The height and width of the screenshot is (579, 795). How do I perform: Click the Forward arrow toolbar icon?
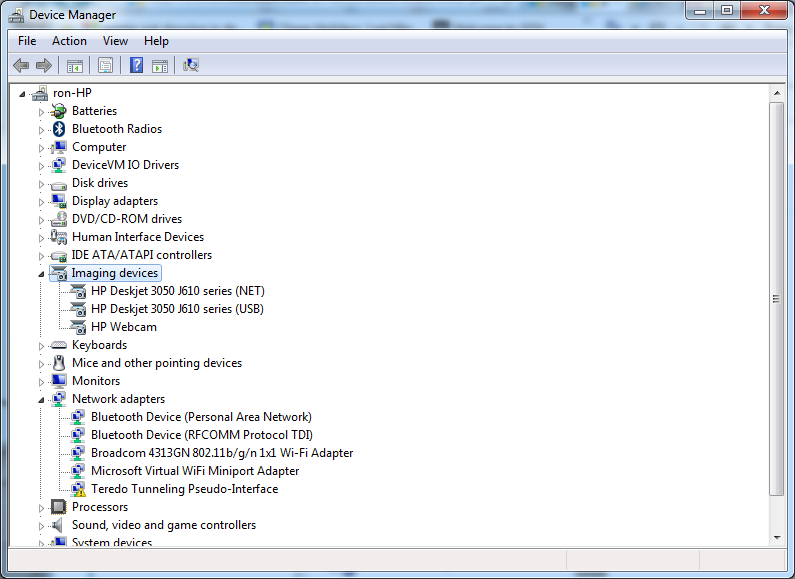[44, 65]
